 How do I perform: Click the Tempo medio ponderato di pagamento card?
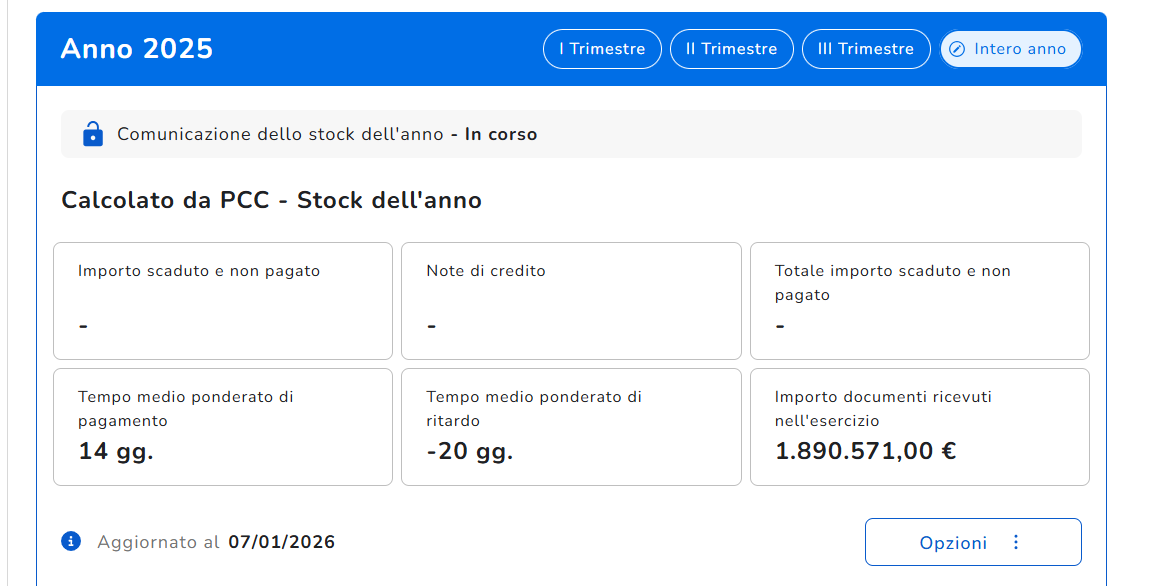[x=222, y=426]
